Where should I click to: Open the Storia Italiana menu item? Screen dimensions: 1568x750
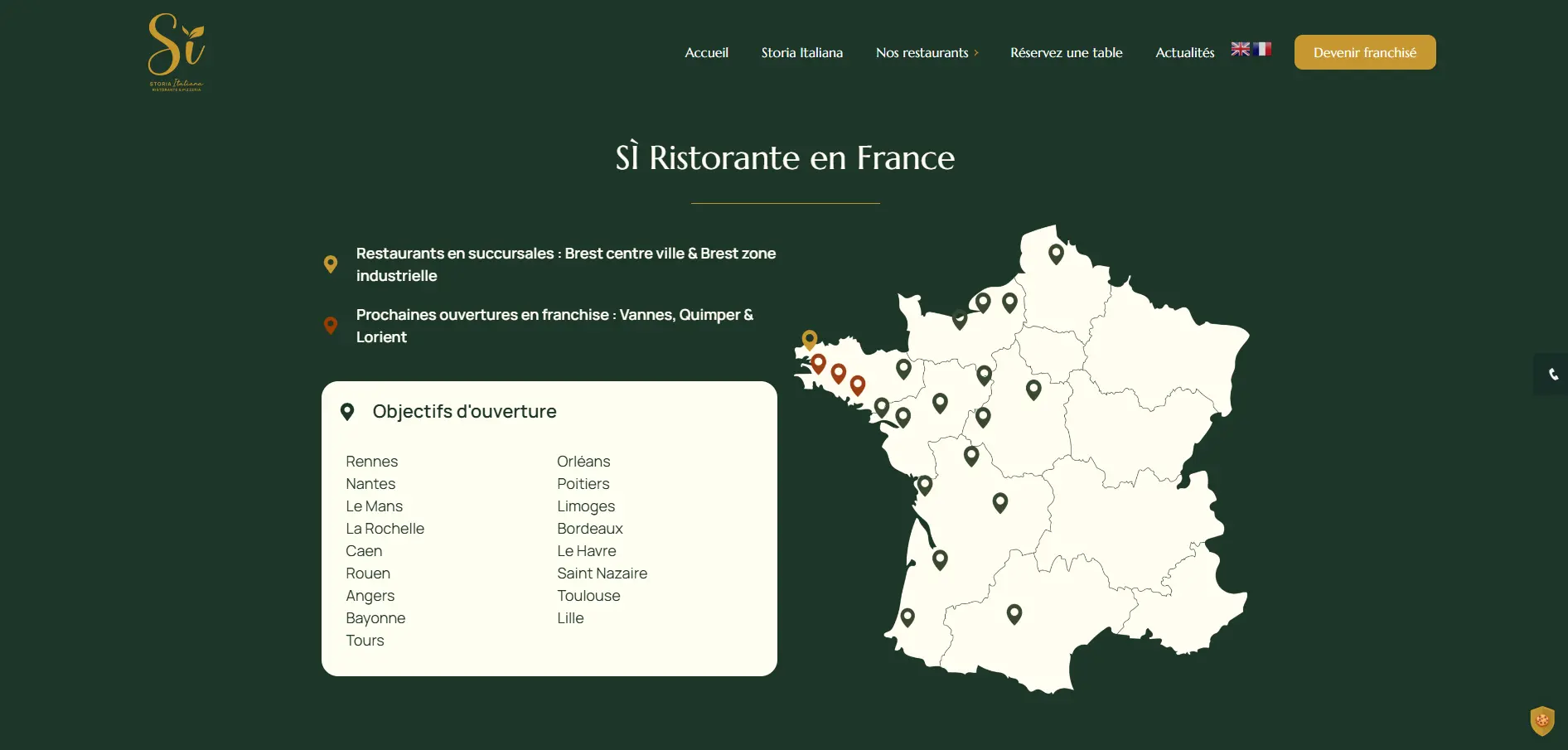click(x=802, y=52)
